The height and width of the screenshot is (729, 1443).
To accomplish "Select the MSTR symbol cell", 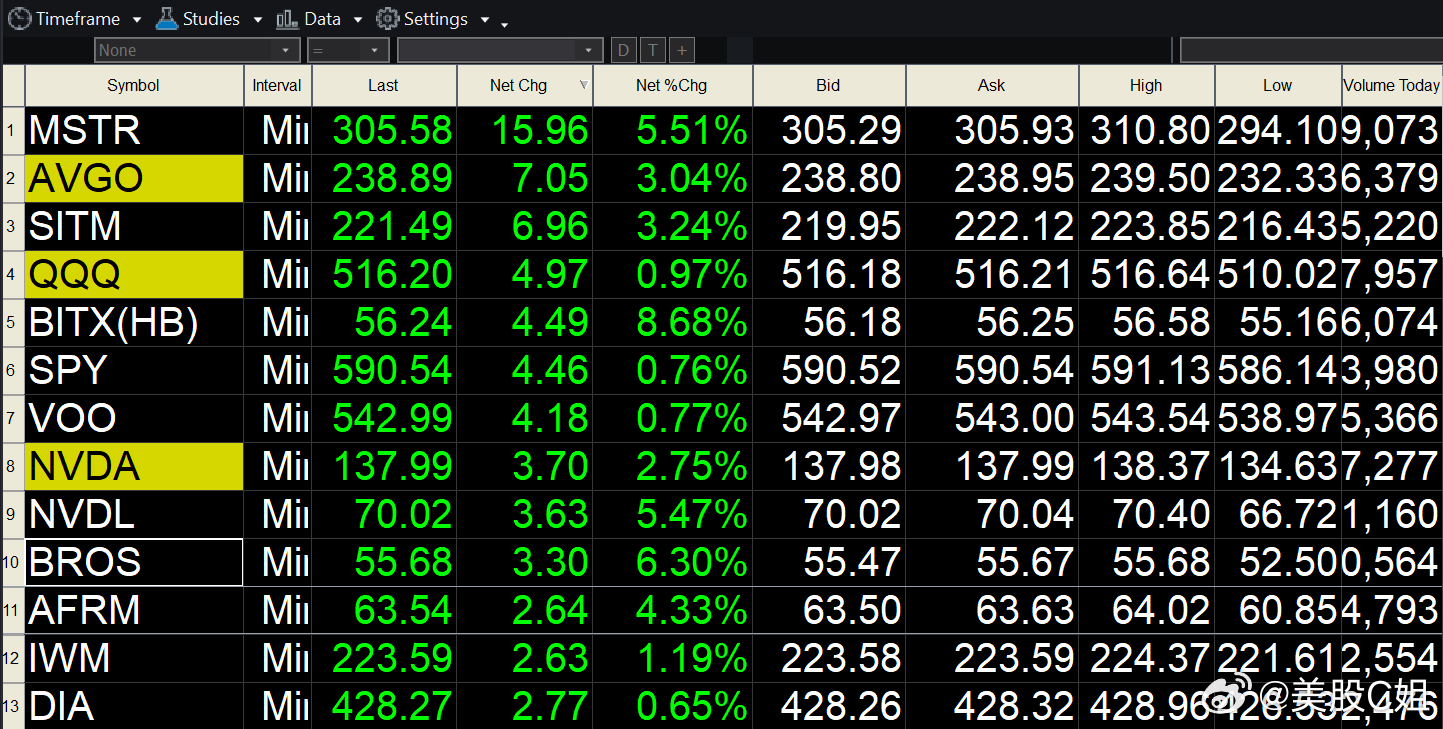I will point(134,130).
